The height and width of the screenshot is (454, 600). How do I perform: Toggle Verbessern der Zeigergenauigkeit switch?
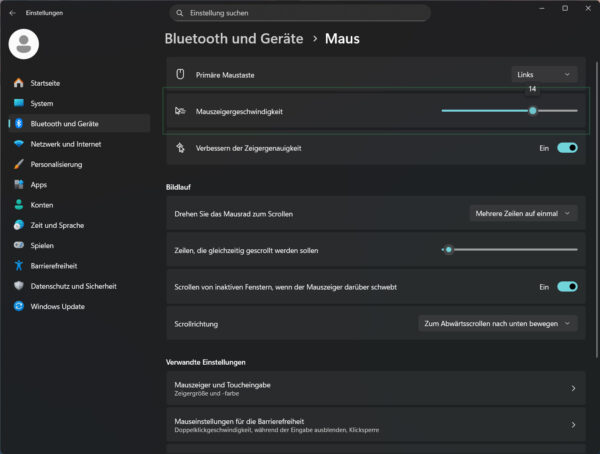567,148
